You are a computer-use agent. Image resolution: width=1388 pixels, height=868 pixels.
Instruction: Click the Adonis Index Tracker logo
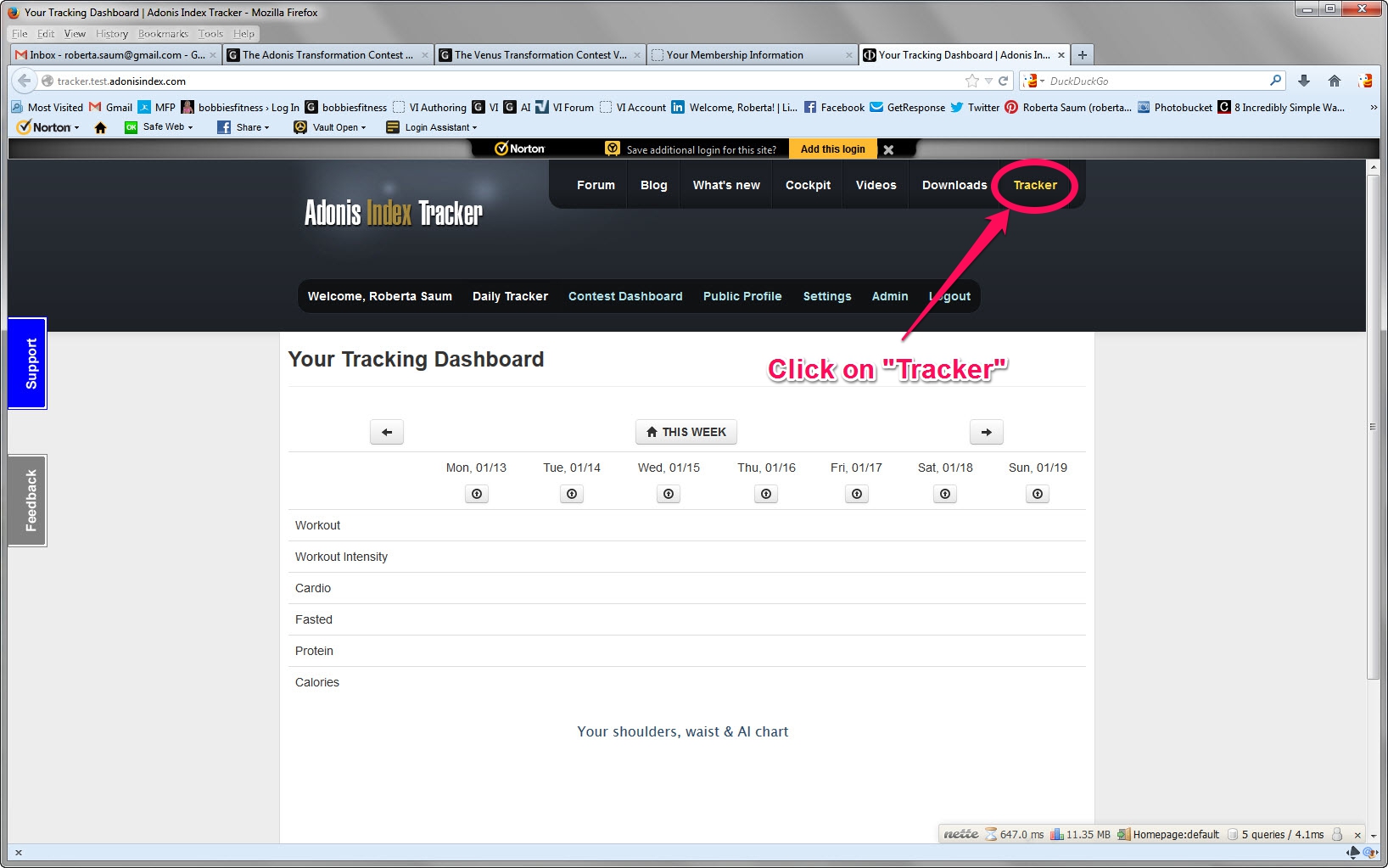point(393,212)
